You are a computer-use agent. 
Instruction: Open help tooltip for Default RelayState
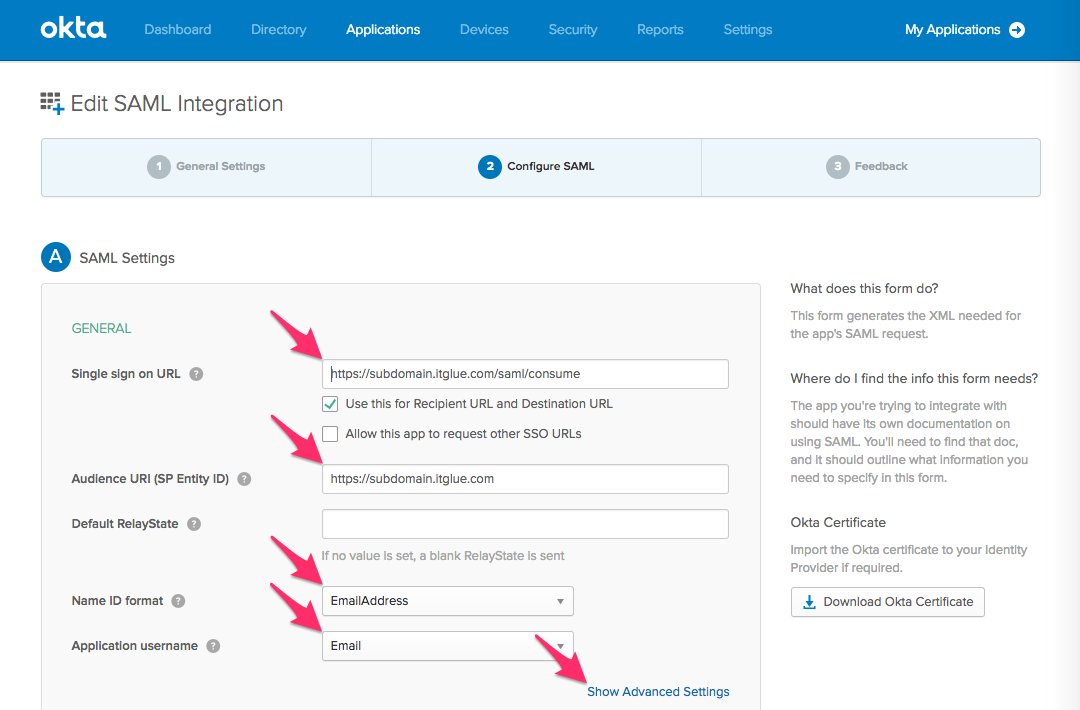click(x=194, y=523)
